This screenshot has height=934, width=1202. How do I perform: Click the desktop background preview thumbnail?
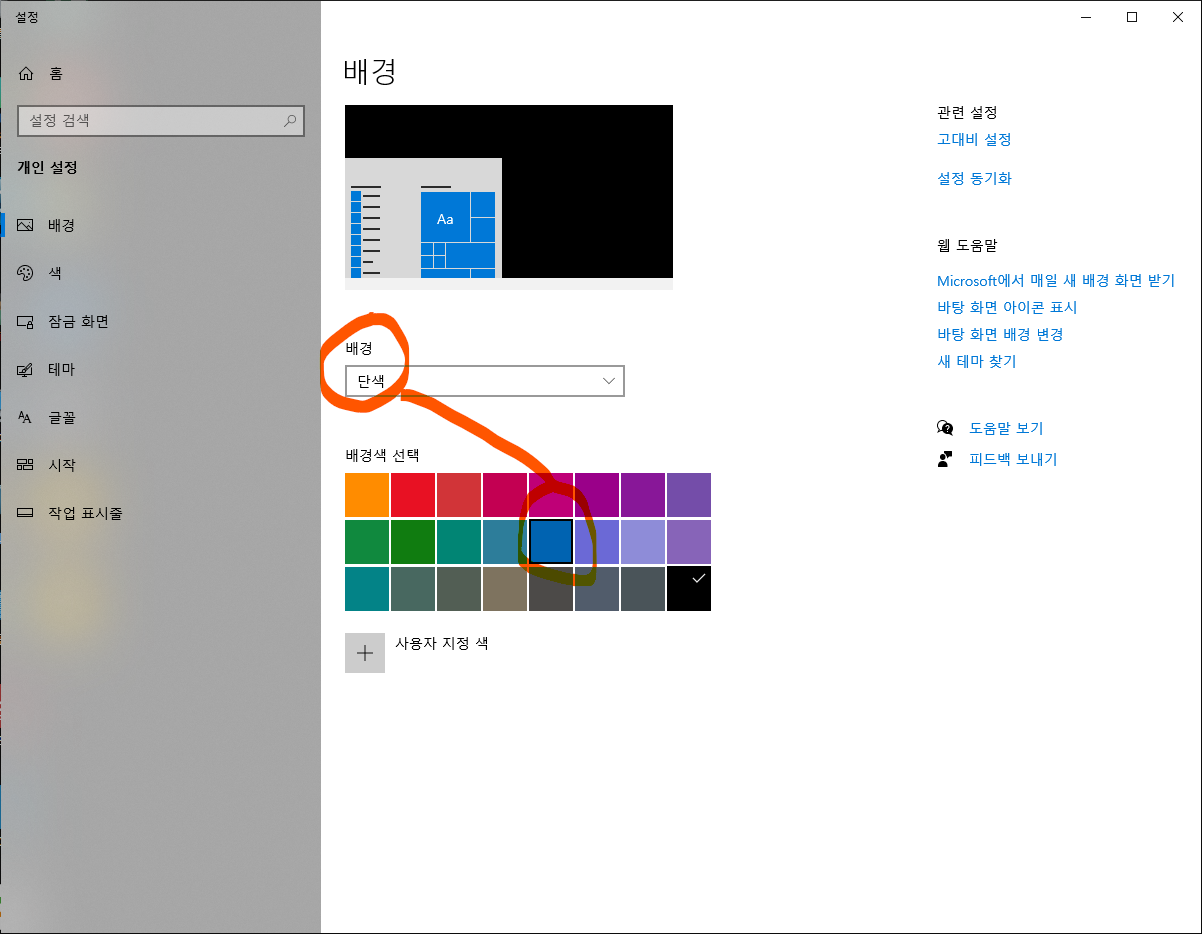(509, 197)
